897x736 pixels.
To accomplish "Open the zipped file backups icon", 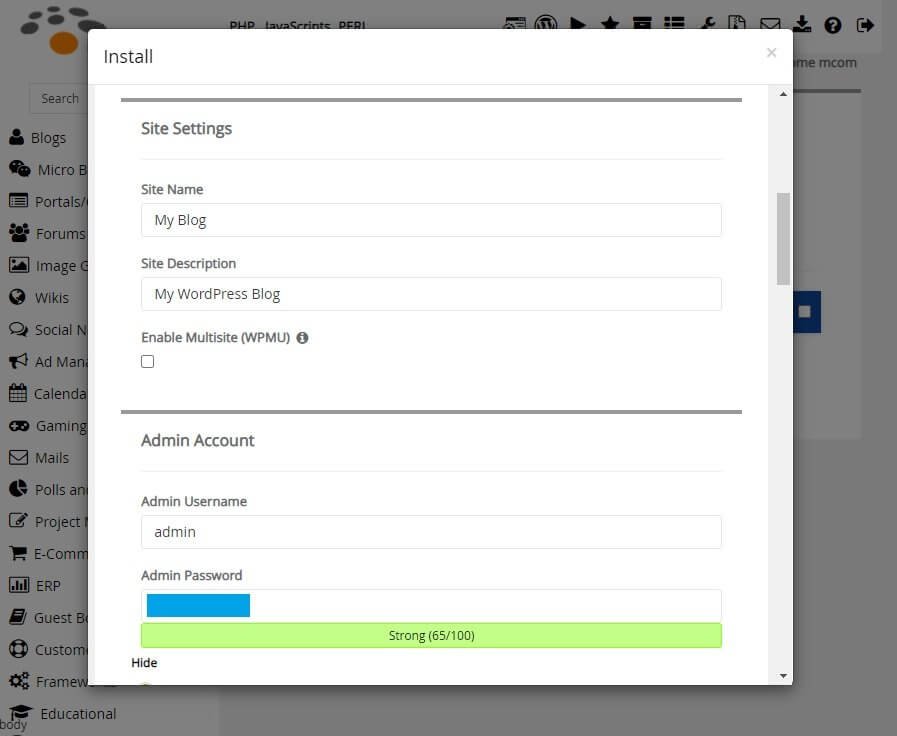I will [737, 24].
